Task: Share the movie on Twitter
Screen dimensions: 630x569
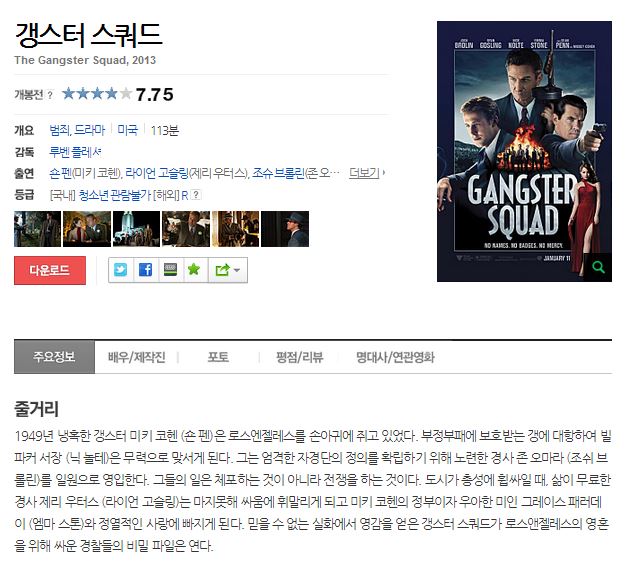Action: 121,270
